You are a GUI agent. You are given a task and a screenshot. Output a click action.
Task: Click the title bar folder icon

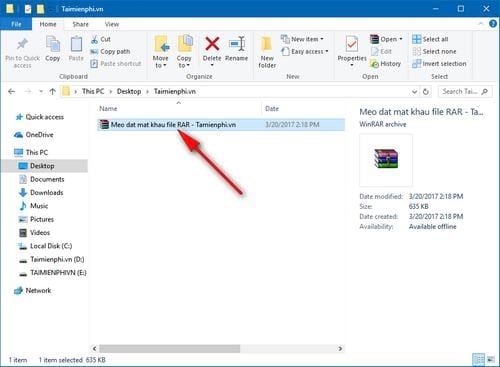[9, 9]
